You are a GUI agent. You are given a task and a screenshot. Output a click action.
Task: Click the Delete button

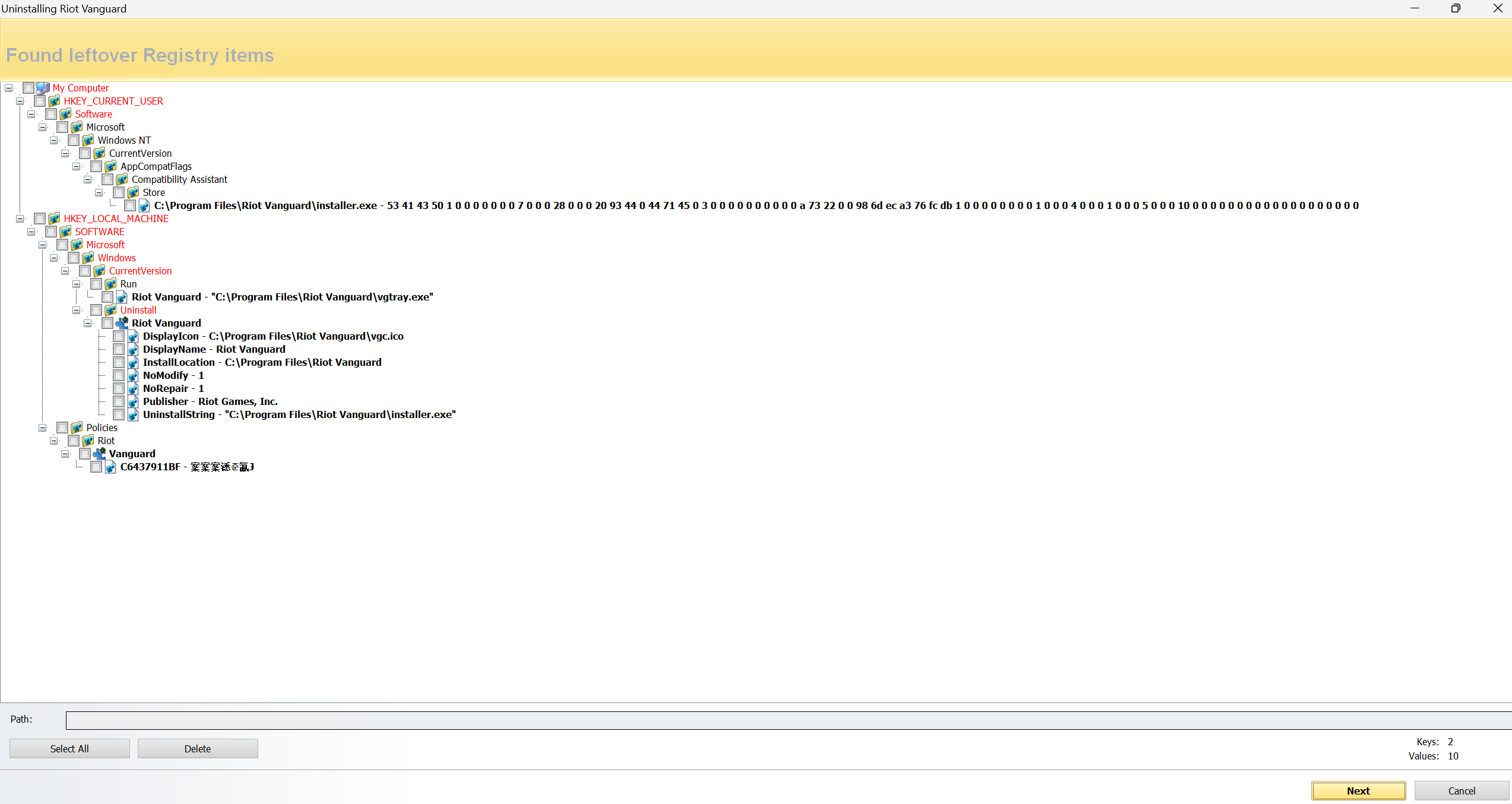(198, 749)
